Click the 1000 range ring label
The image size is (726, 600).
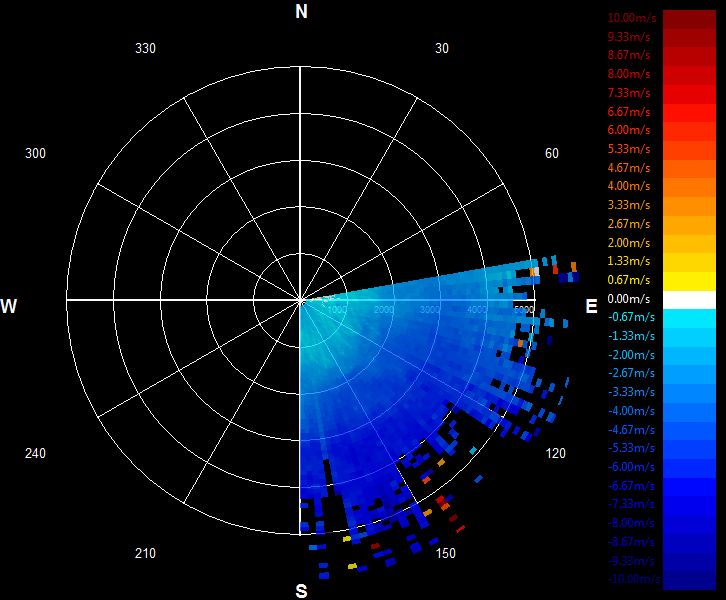pyautogui.click(x=337, y=310)
